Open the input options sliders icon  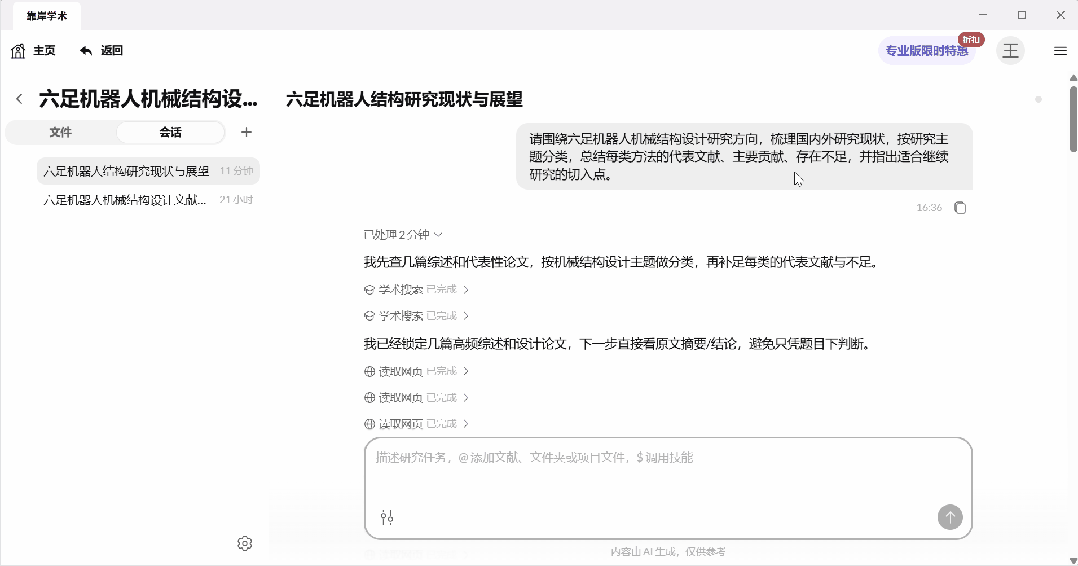(387, 517)
